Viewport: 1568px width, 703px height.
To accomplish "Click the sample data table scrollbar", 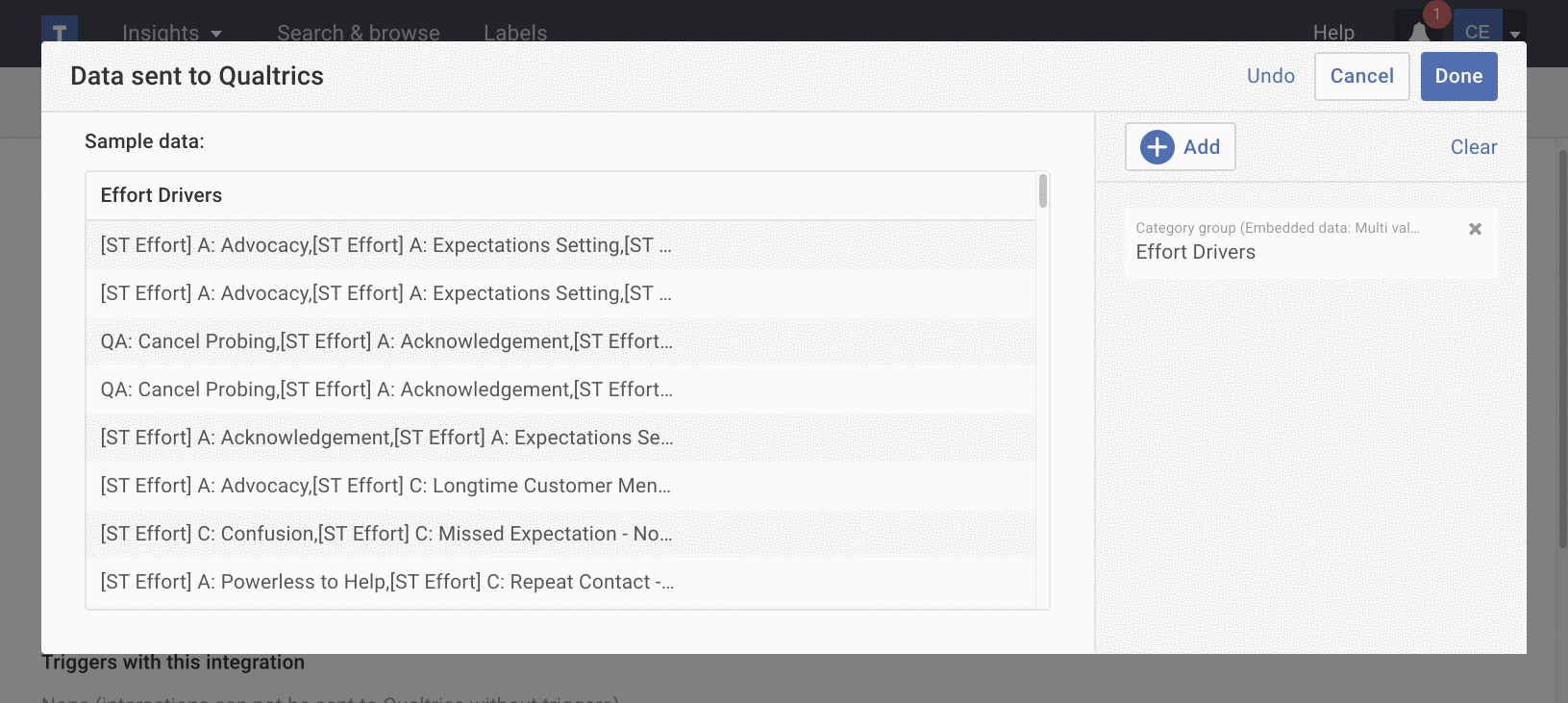I will click(x=1043, y=190).
